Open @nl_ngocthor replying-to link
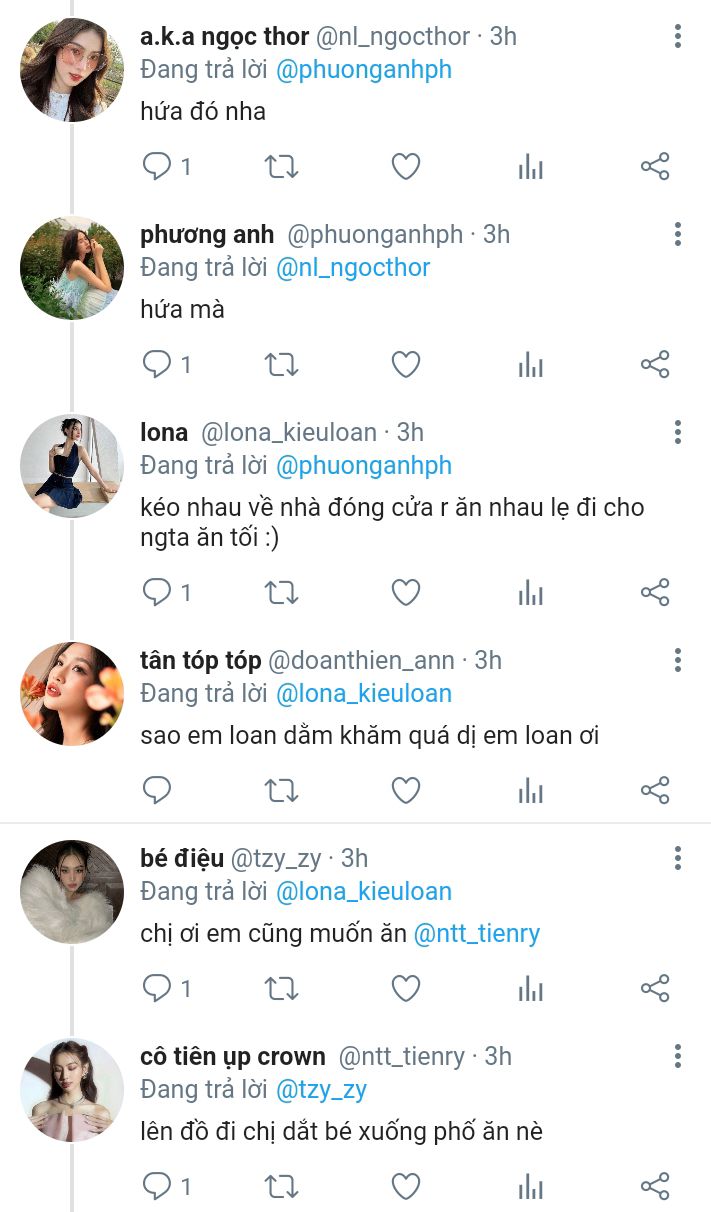Screen dimensions: 711x1212 click(x=353, y=268)
